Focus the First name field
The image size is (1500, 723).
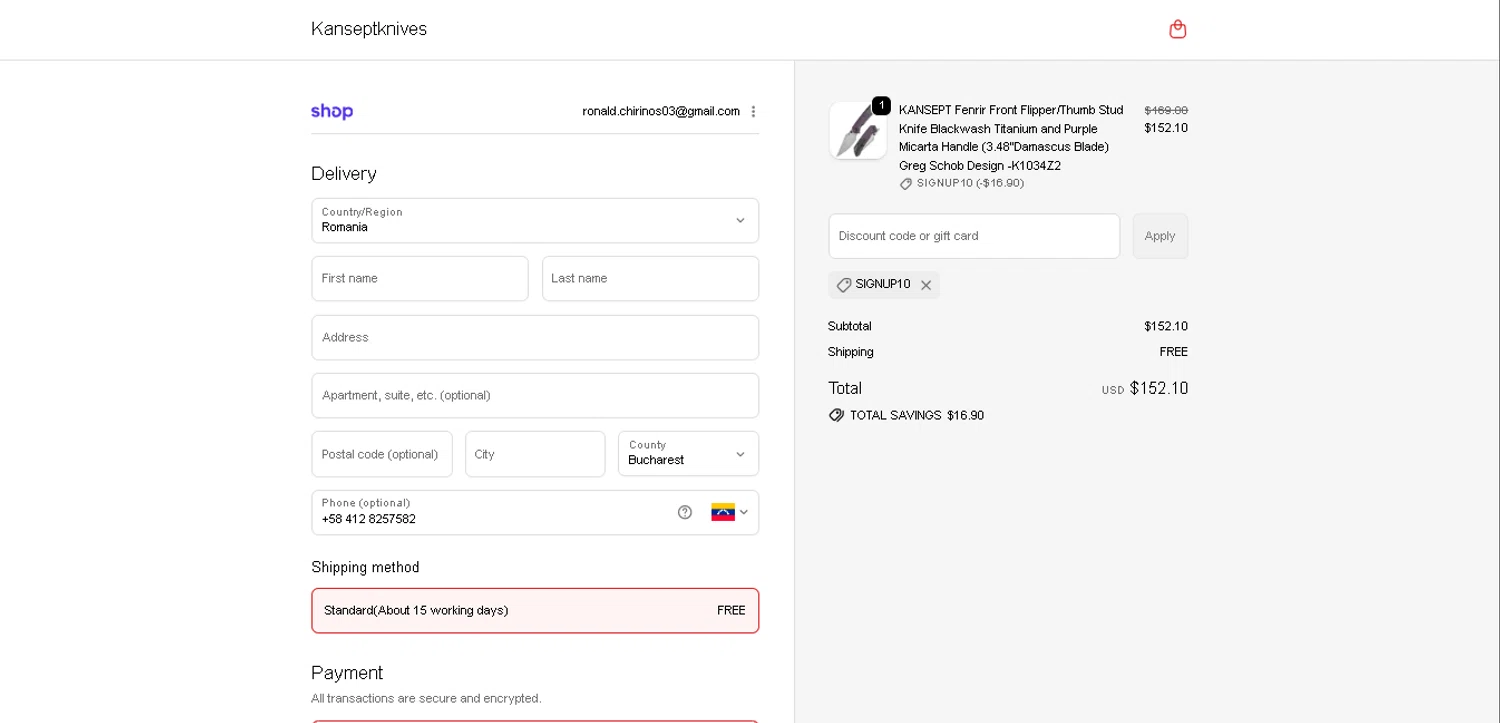point(420,278)
